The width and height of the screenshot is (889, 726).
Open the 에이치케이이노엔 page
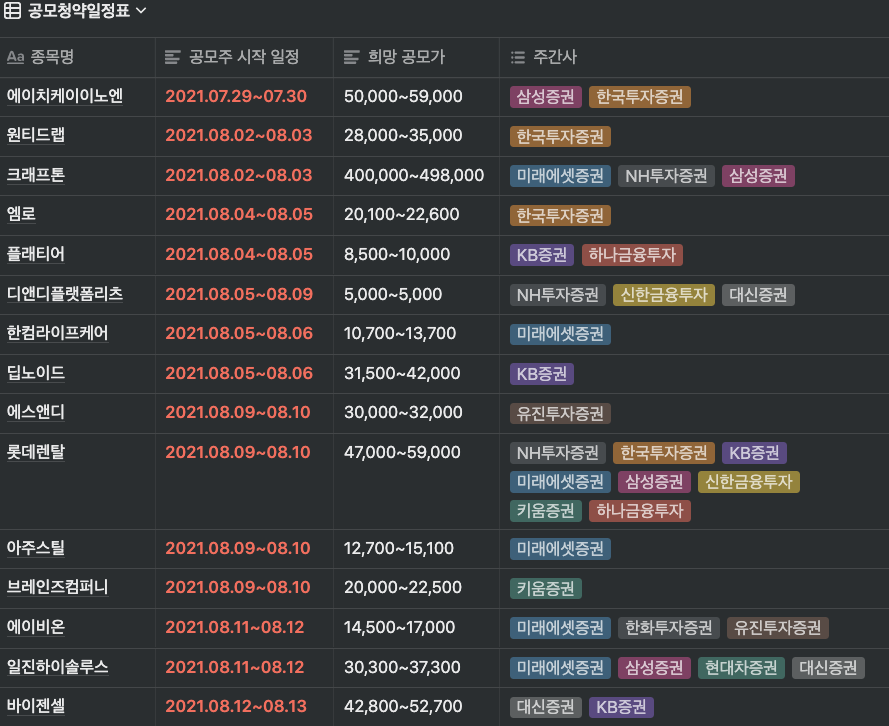65,96
